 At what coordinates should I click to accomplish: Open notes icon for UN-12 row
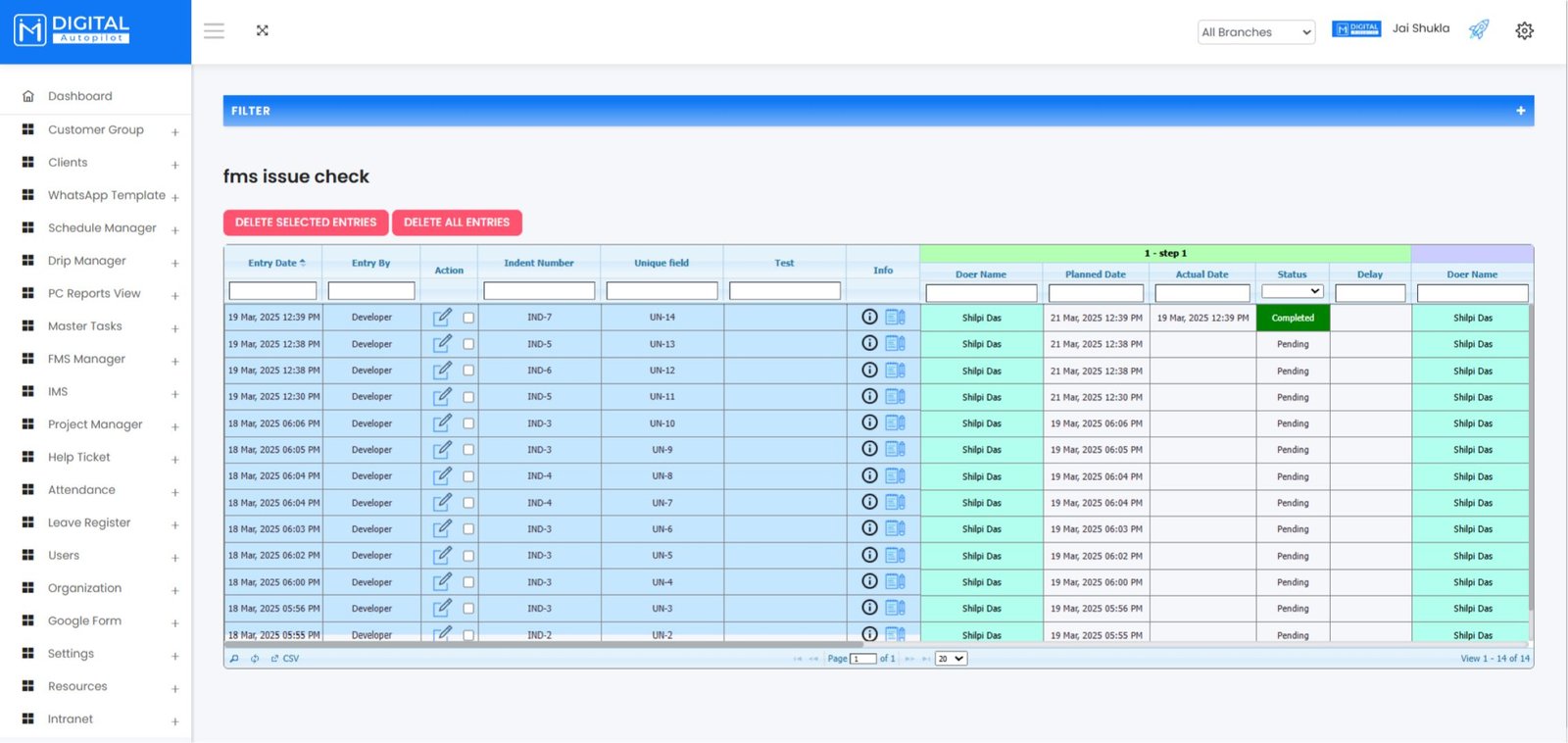[x=895, y=371]
